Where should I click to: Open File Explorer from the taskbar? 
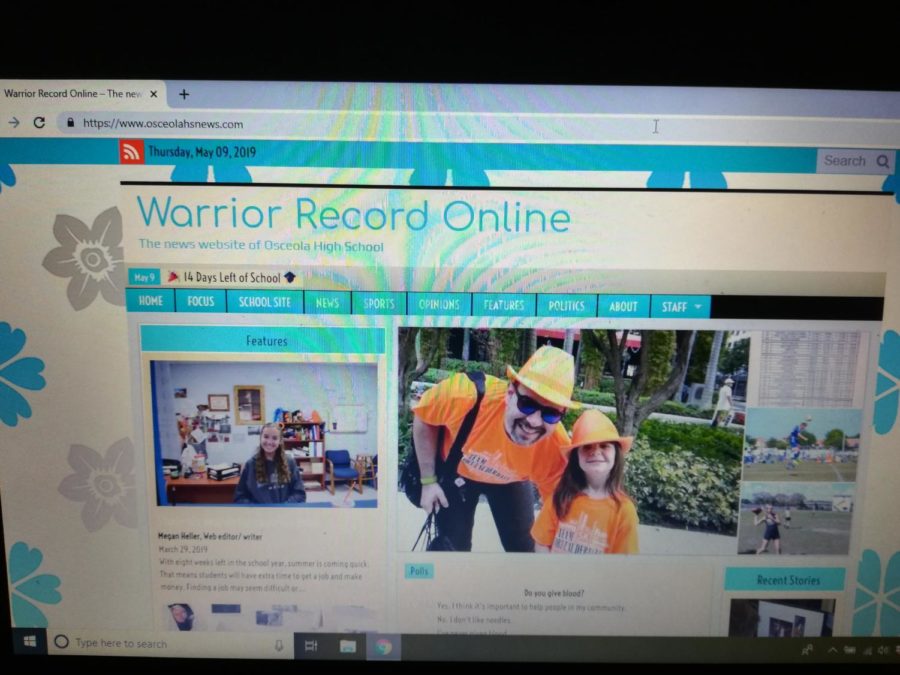click(x=348, y=647)
